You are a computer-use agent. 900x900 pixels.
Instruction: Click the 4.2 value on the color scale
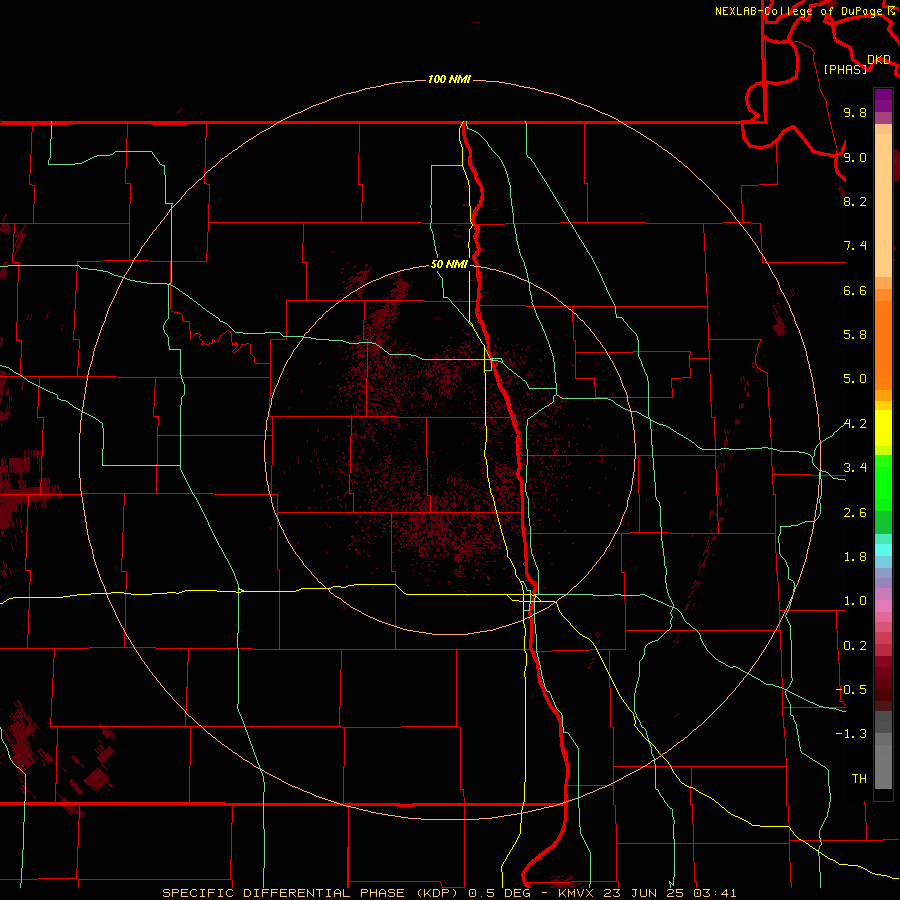855,424
